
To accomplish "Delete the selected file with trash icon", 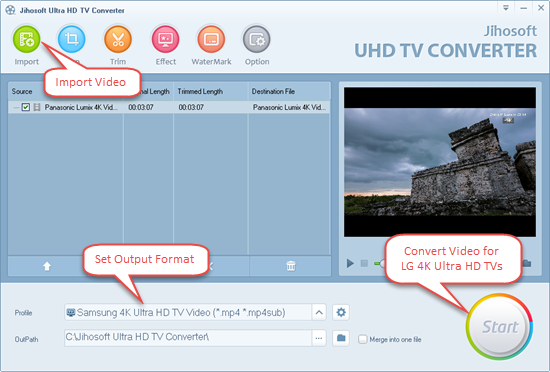I will [x=291, y=266].
